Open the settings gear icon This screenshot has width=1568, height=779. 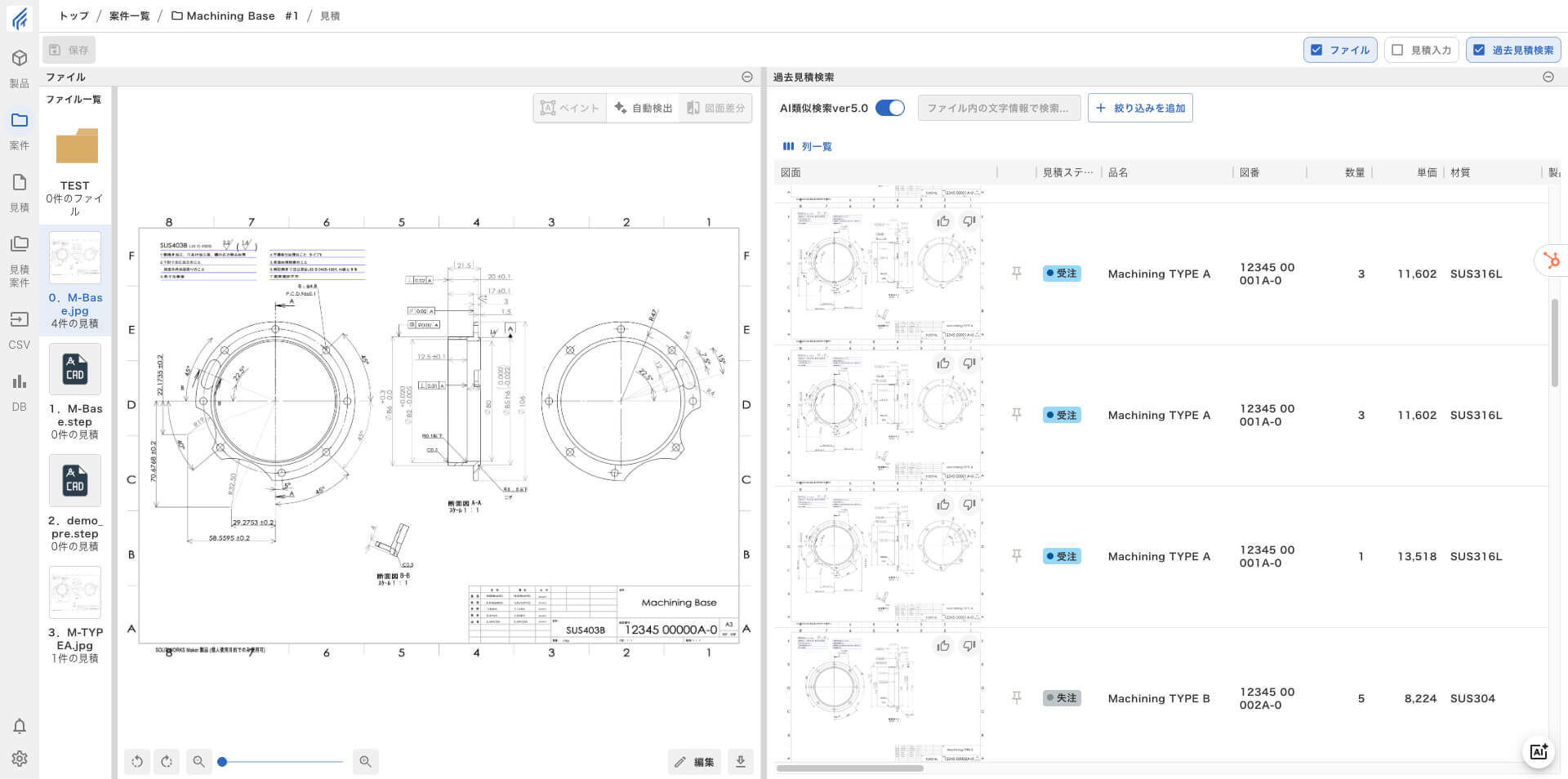(x=20, y=759)
